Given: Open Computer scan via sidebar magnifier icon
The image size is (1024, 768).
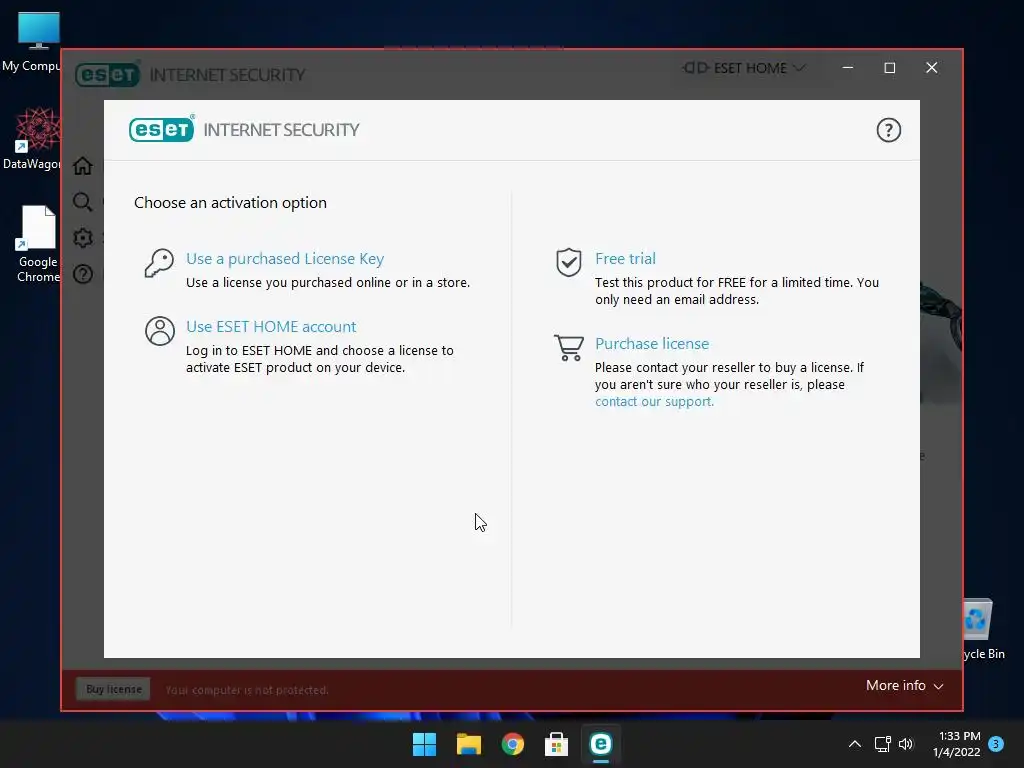Looking at the screenshot, I should click(x=82, y=202).
